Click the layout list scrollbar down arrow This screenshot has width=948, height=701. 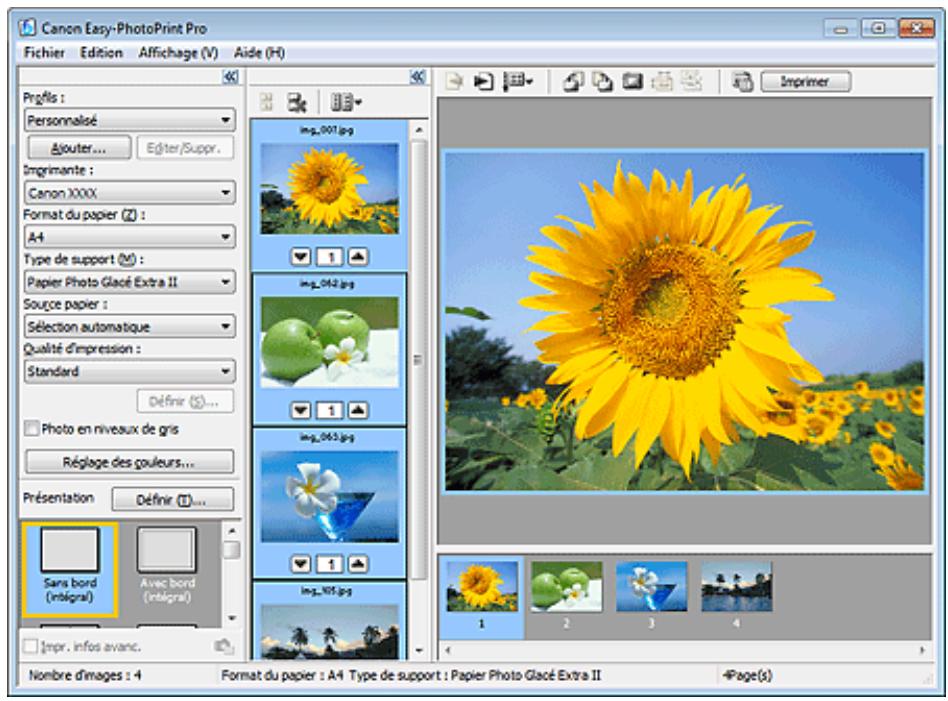coord(232,618)
